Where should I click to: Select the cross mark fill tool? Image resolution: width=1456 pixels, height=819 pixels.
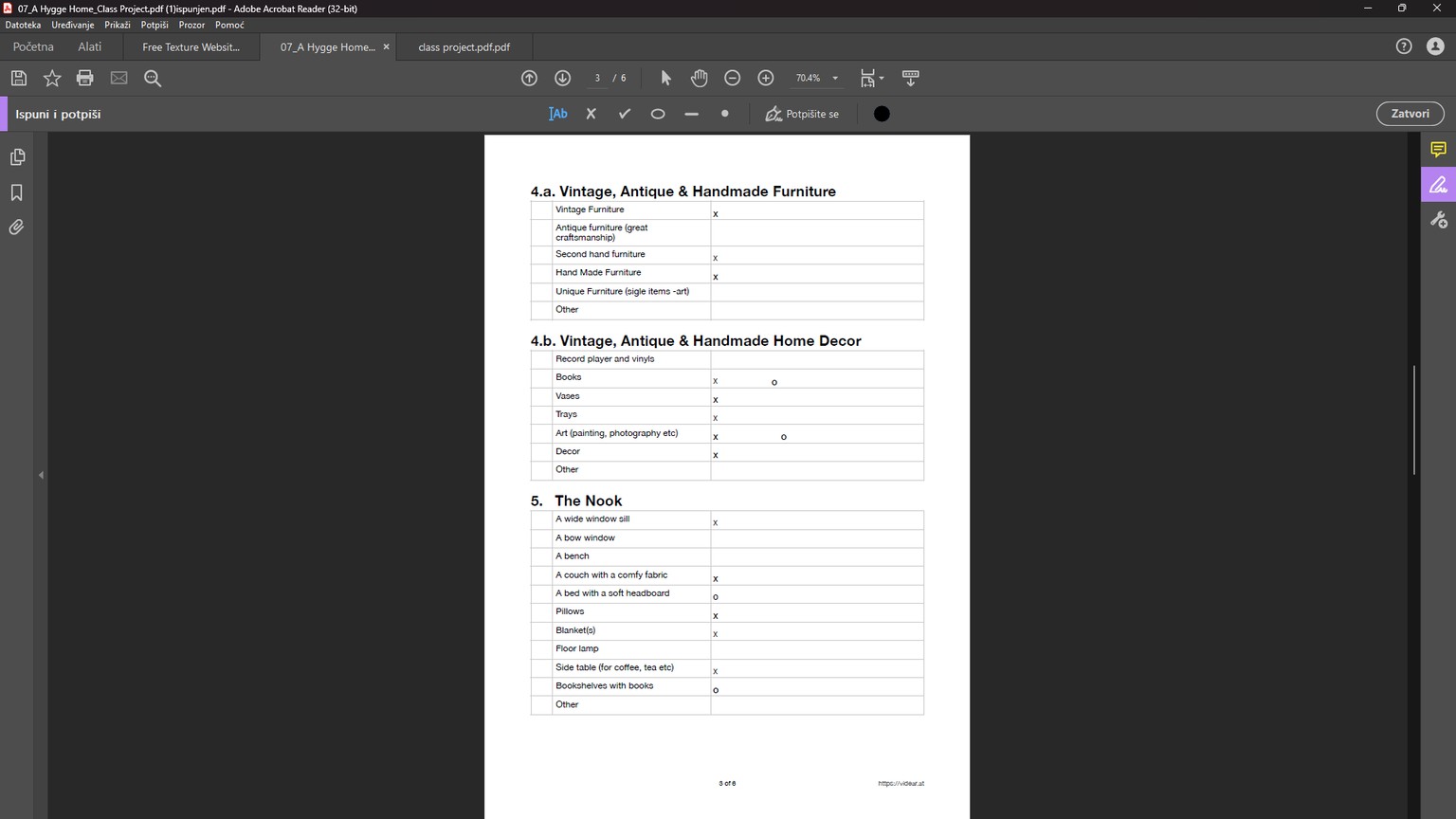pyautogui.click(x=591, y=114)
